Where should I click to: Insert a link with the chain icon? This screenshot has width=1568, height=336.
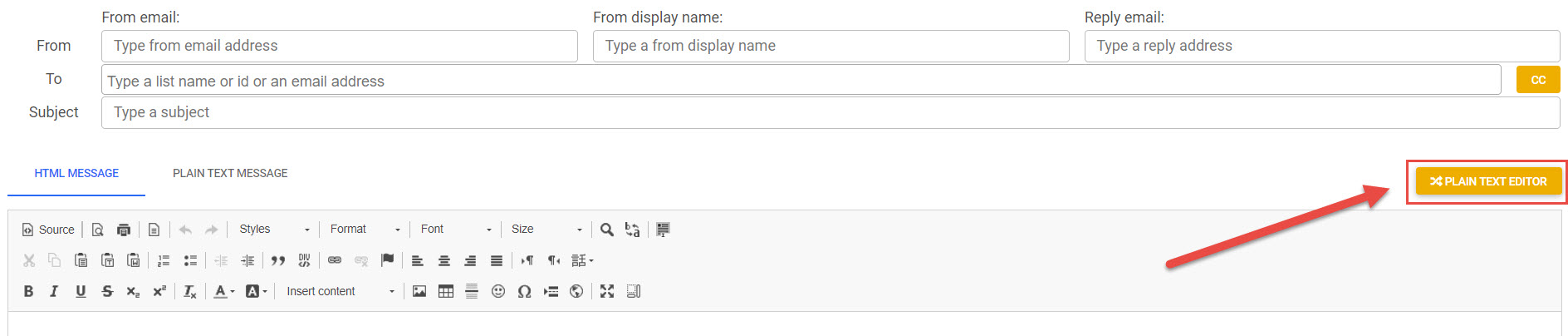(x=335, y=260)
